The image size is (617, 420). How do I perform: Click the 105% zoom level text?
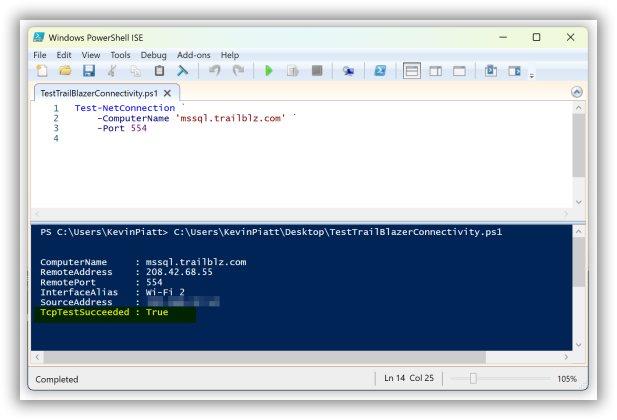point(567,379)
